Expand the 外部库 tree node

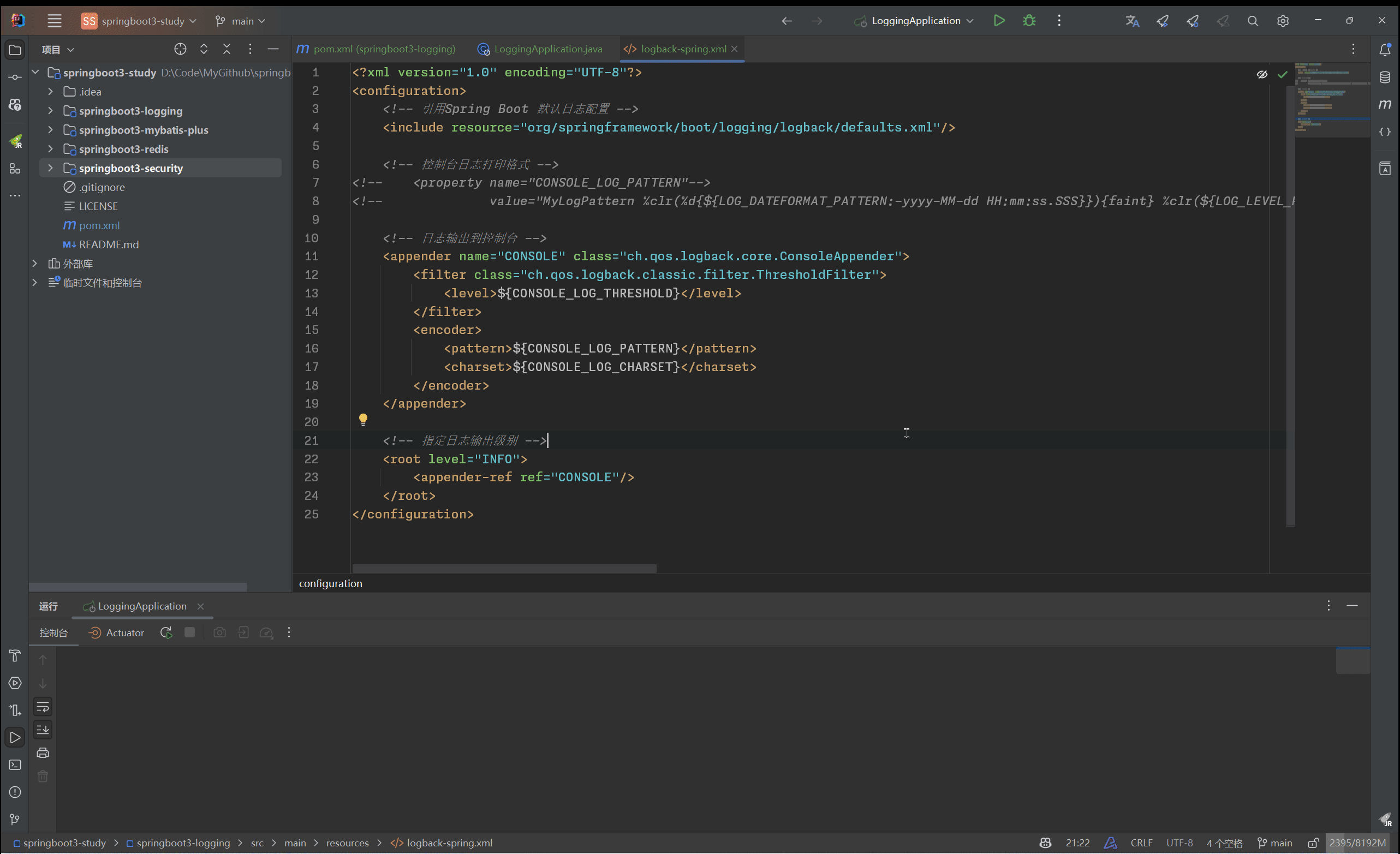pyautogui.click(x=35, y=263)
